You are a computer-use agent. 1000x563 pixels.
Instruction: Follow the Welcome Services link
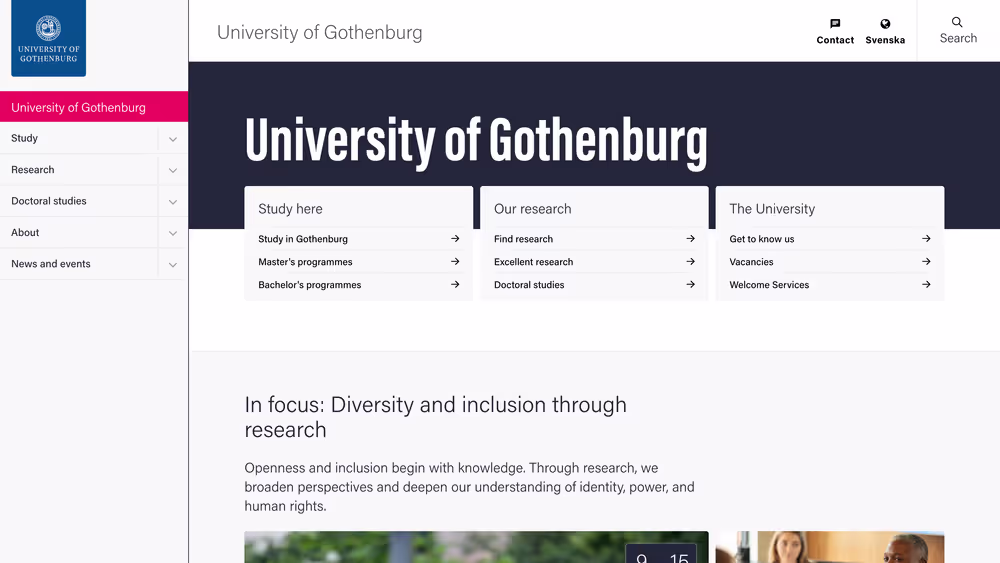tap(769, 284)
